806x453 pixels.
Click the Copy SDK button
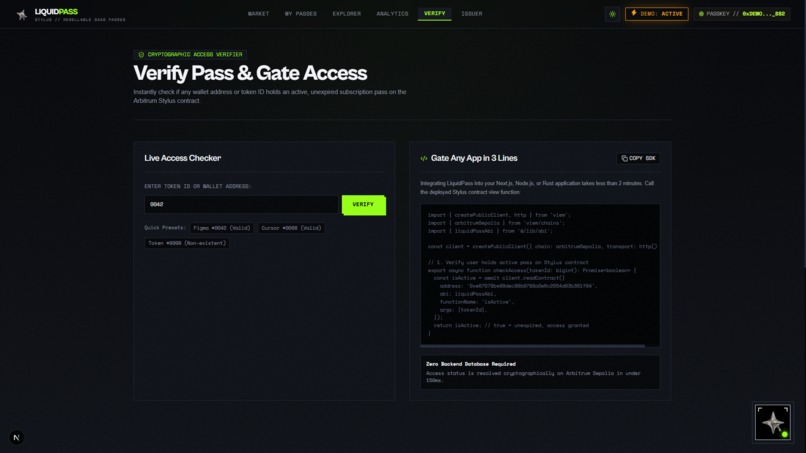pos(638,158)
